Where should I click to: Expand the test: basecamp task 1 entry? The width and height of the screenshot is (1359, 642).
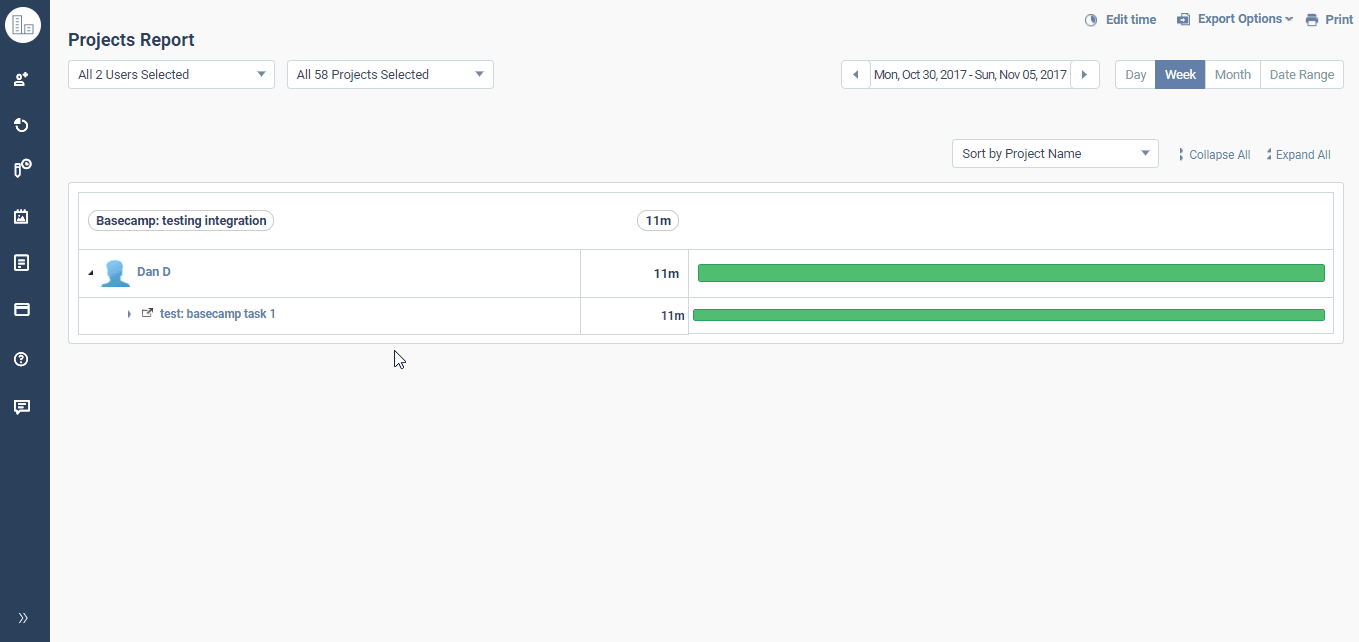tap(128, 313)
